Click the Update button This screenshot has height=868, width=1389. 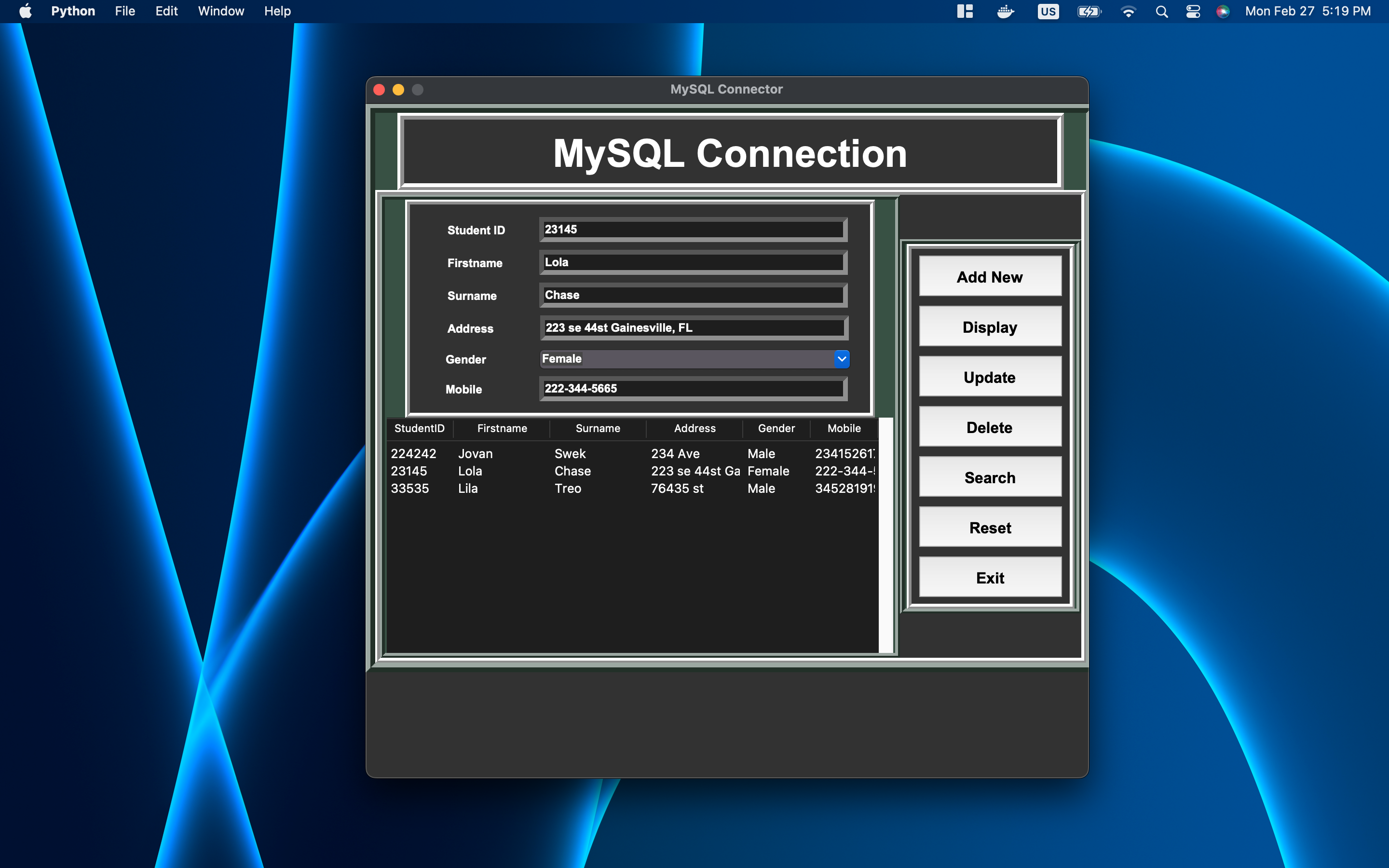tap(990, 377)
